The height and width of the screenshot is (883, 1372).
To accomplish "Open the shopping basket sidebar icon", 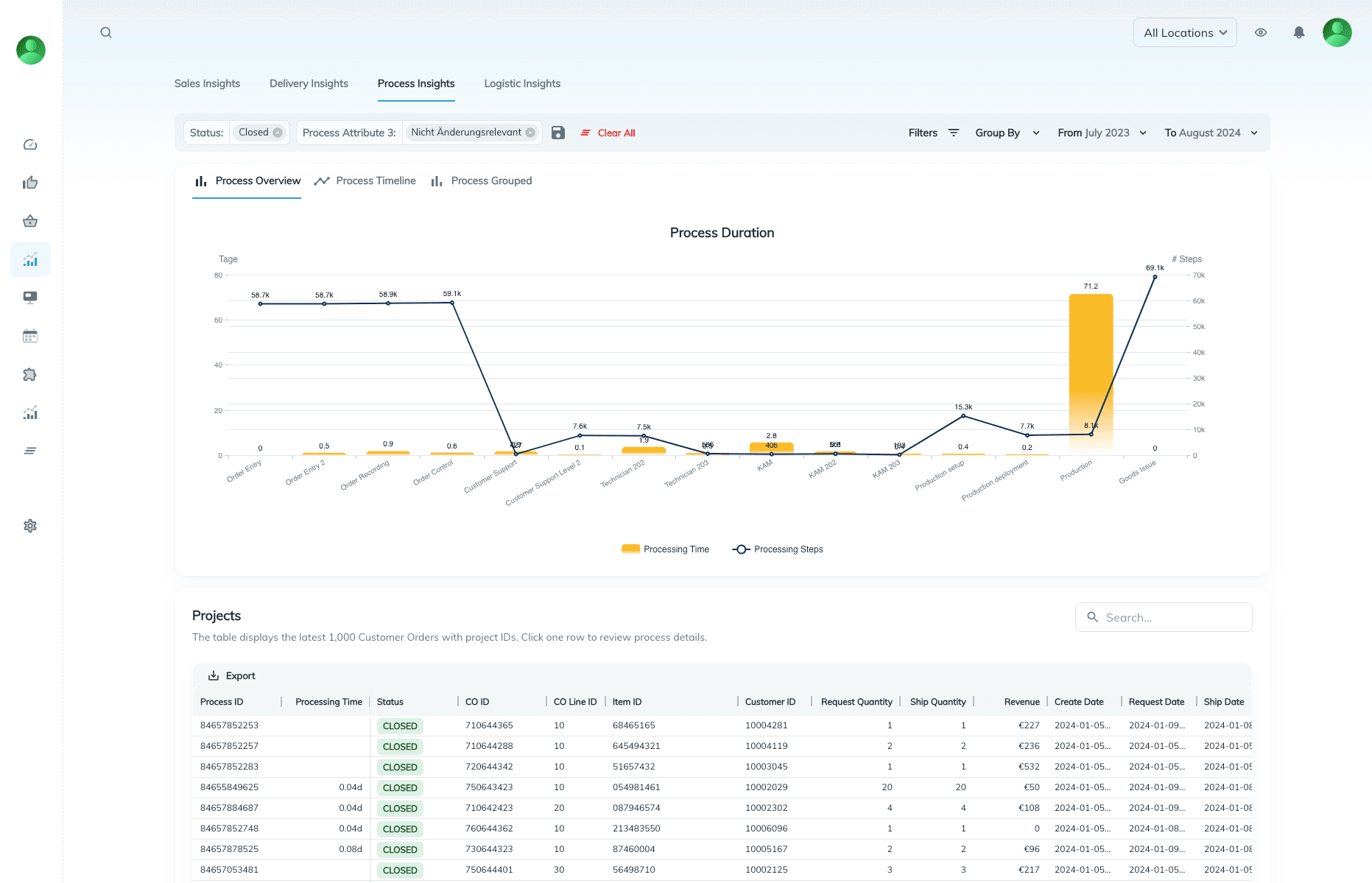I will [30, 221].
